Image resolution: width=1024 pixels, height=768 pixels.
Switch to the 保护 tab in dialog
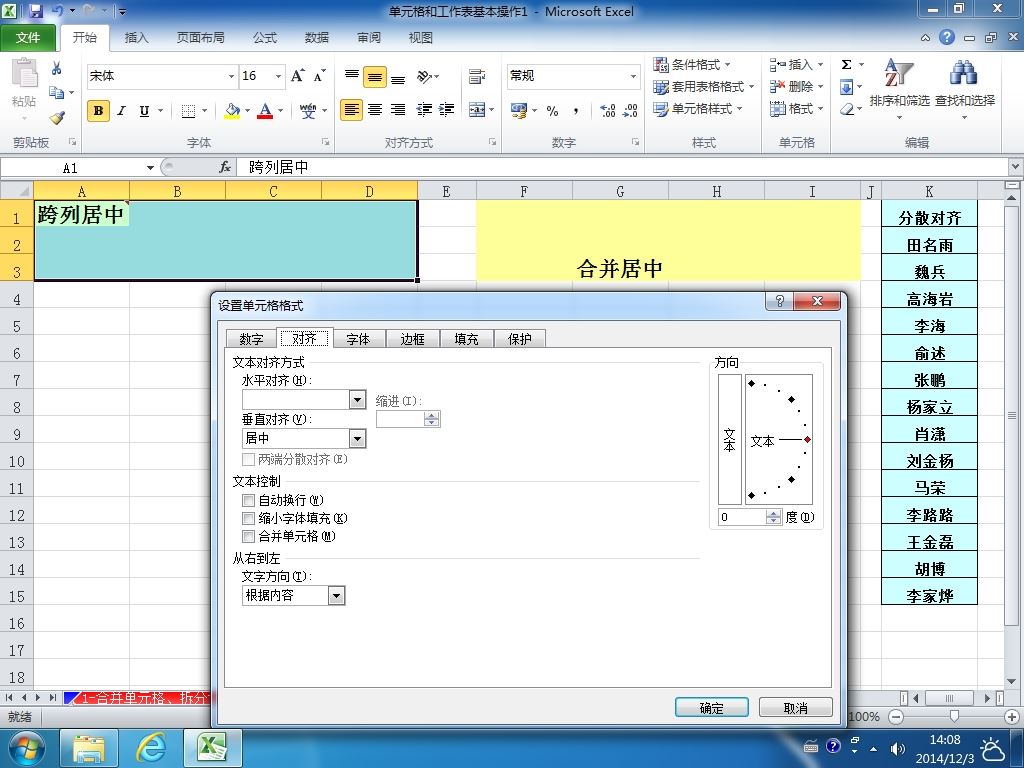[520, 339]
